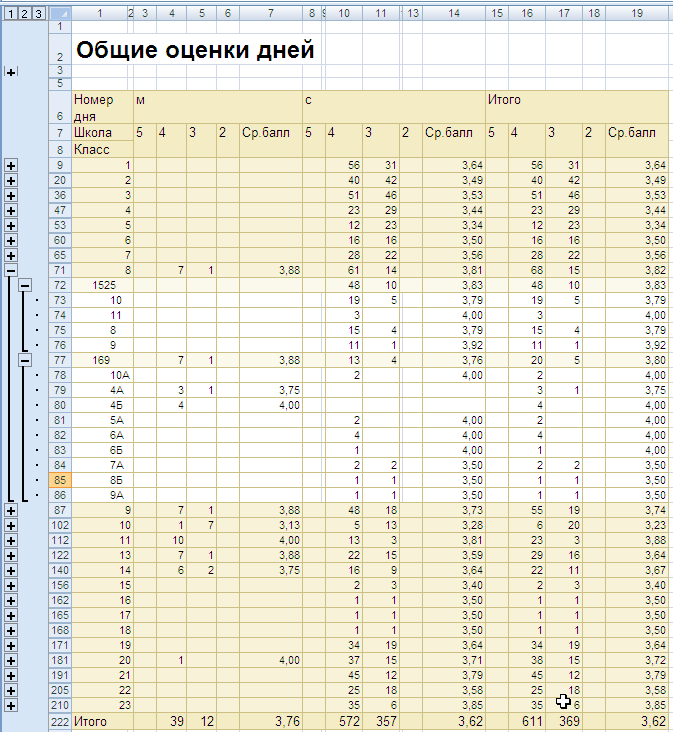The image size is (673, 732).
Task: Show outline level 3 rows
Action: pos(38,14)
